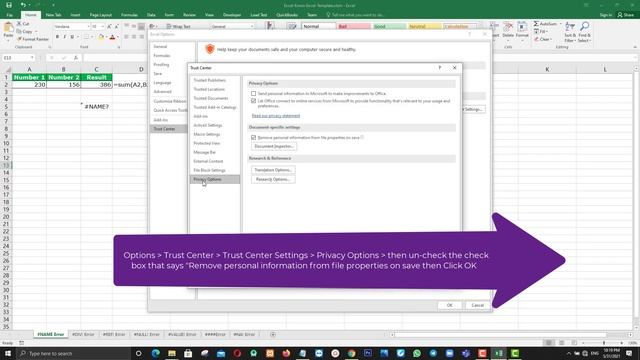This screenshot has width=640, height=360.
Task: Click the Decrease Font Size icon
Action: pyautogui.click(x=116, y=27)
